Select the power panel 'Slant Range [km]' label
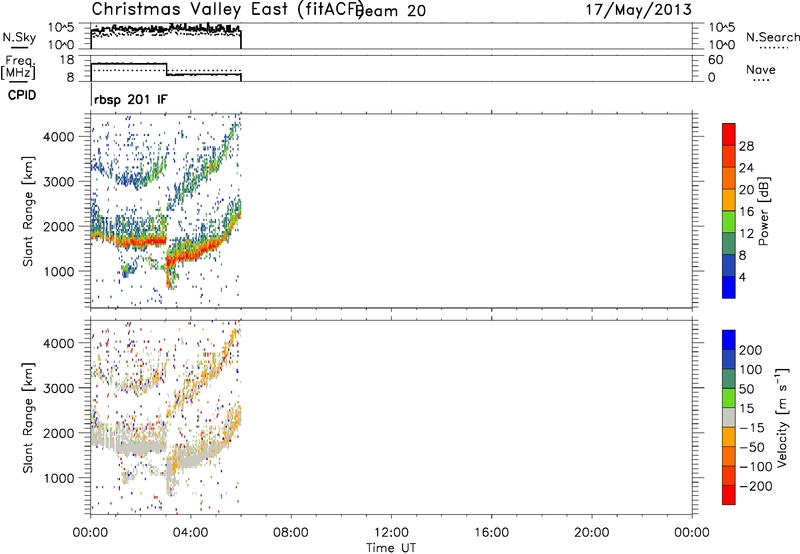800x554 pixels. 28,211
